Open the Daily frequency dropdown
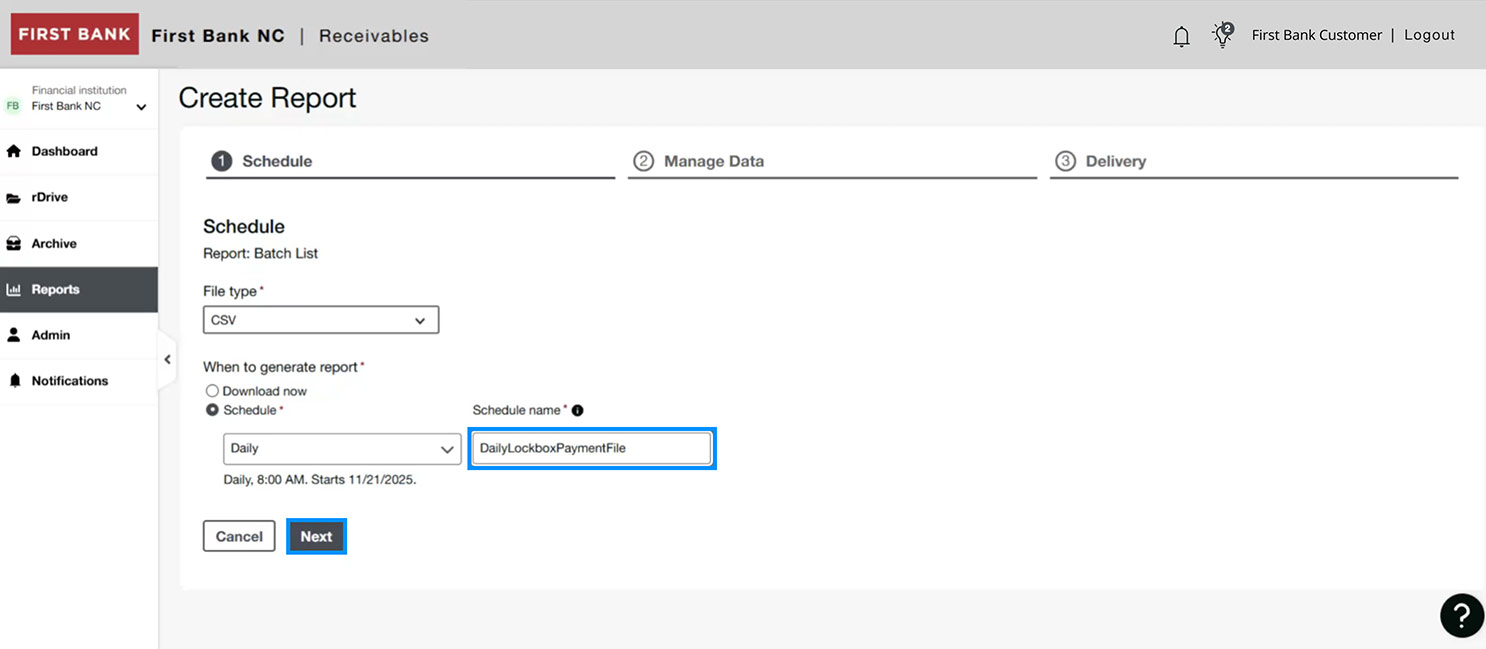This screenshot has width=1486, height=649. point(341,449)
